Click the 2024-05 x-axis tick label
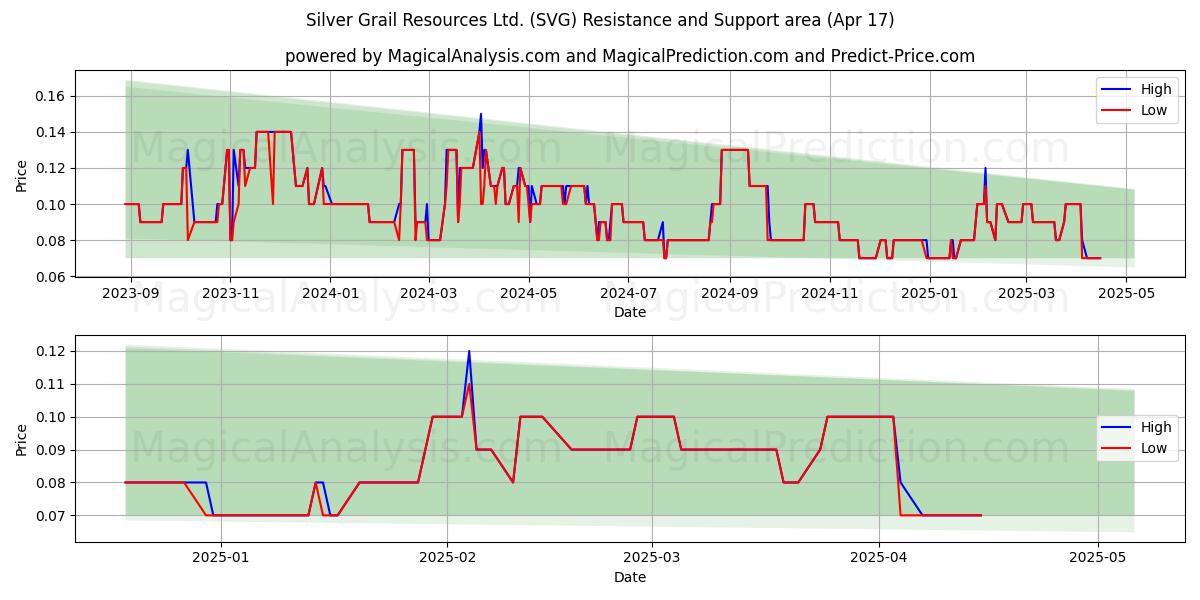Image resolution: width=1200 pixels, height=600 pixels. coord(529,293)
